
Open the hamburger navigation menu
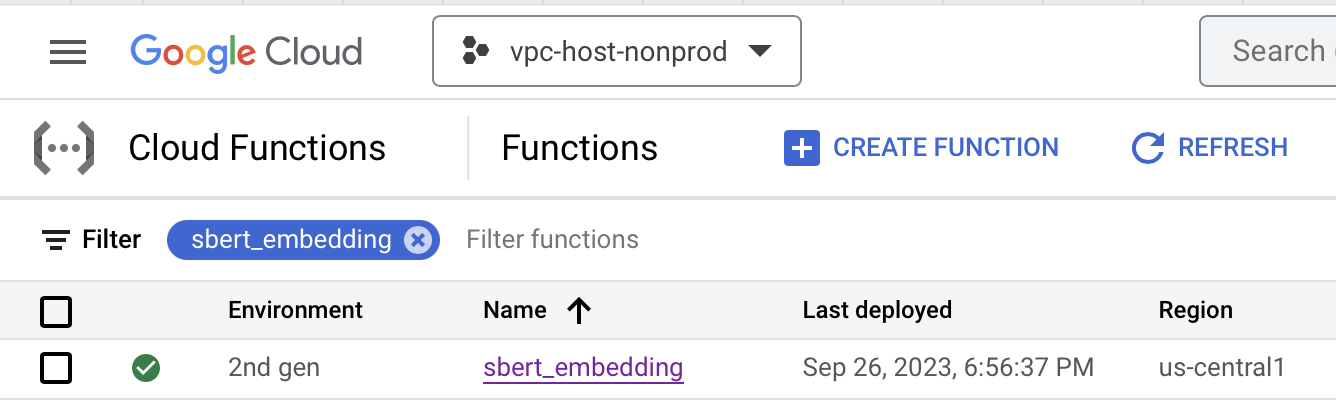[68, 52]
